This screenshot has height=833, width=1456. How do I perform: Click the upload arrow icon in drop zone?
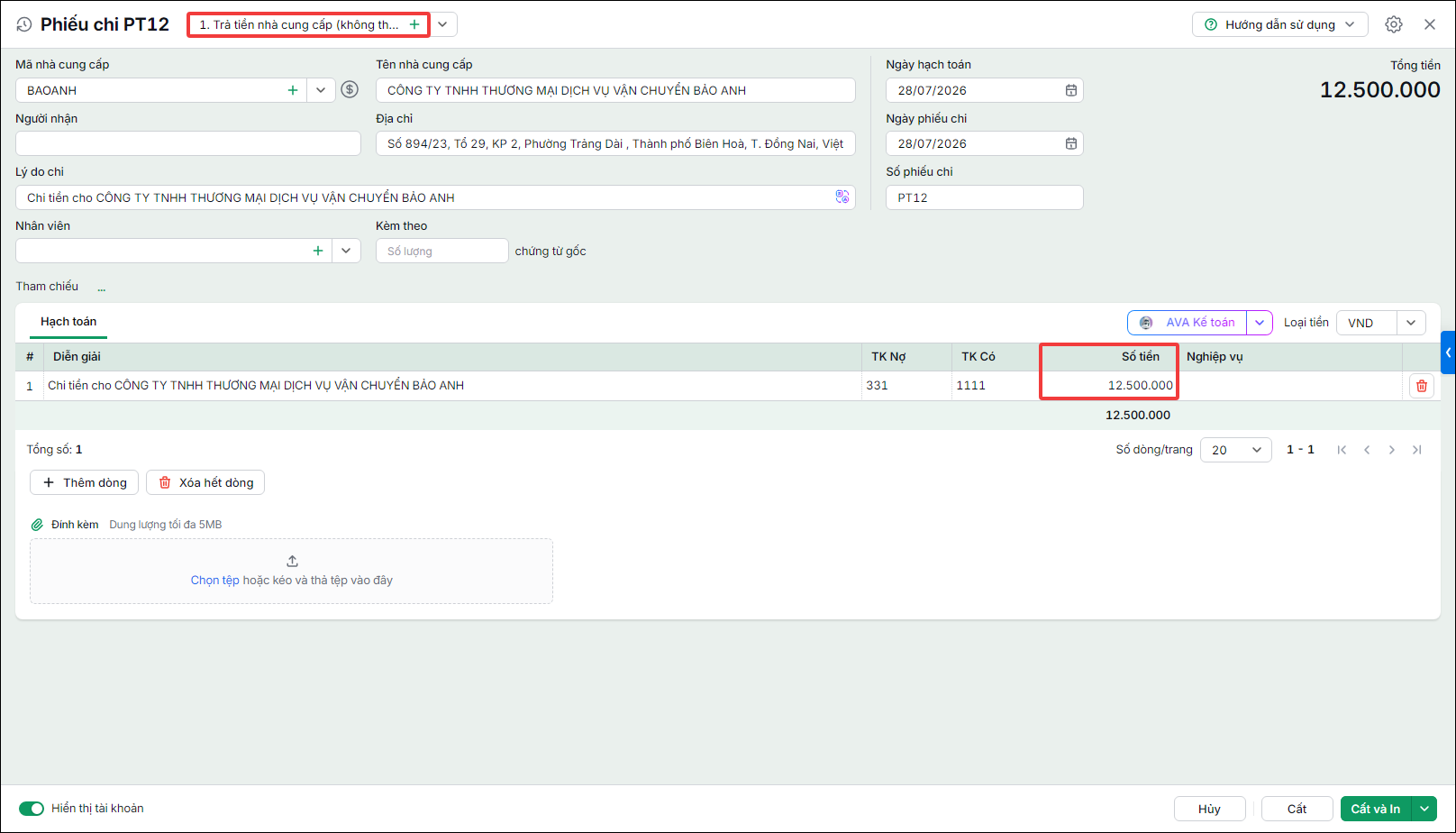(292, 561)
